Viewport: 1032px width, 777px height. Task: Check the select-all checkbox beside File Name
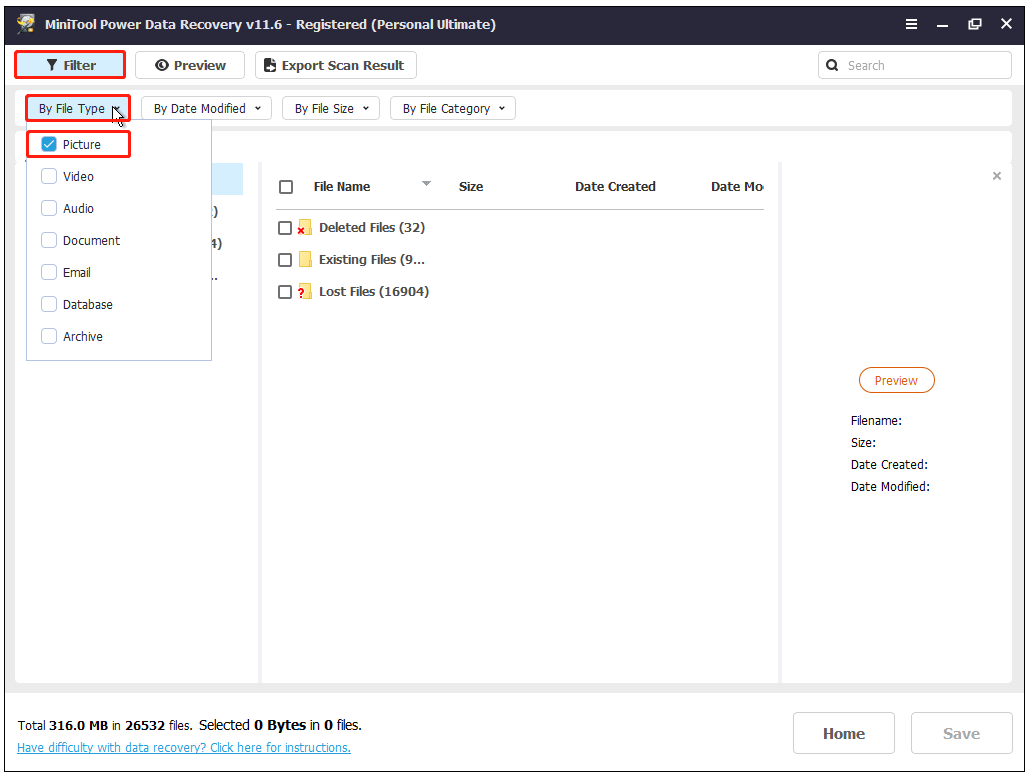coord(286,187)
